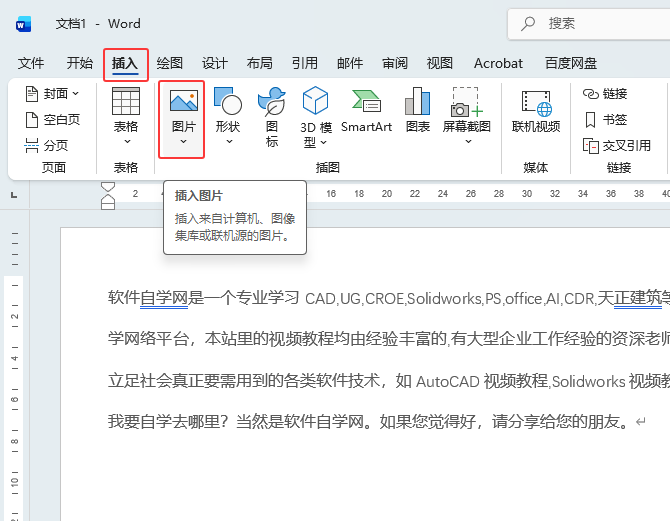Switch to the 视图 view tab
670x521 pixels.
point(440,63)
